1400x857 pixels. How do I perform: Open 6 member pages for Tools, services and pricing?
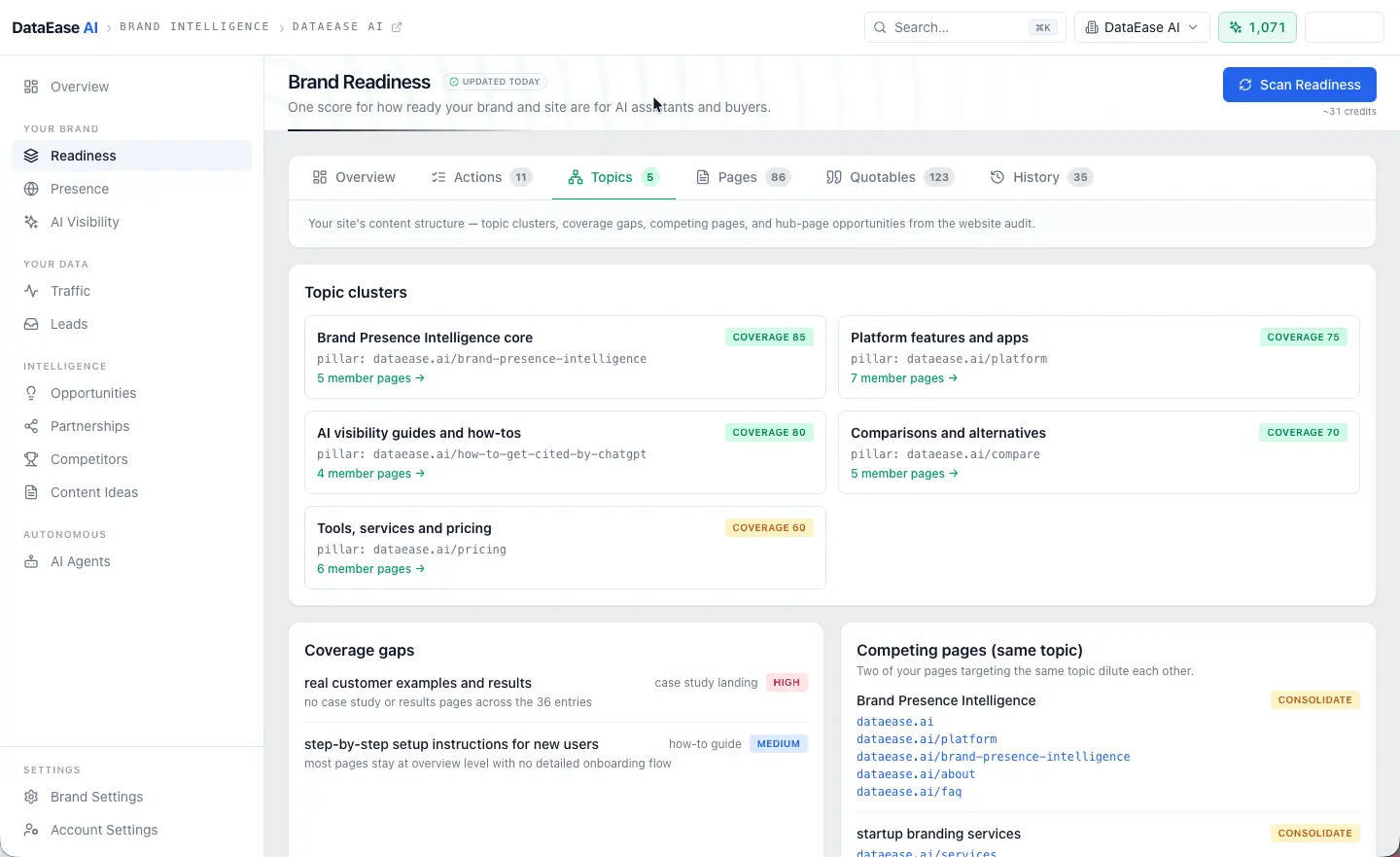click(x=370, y=569)
